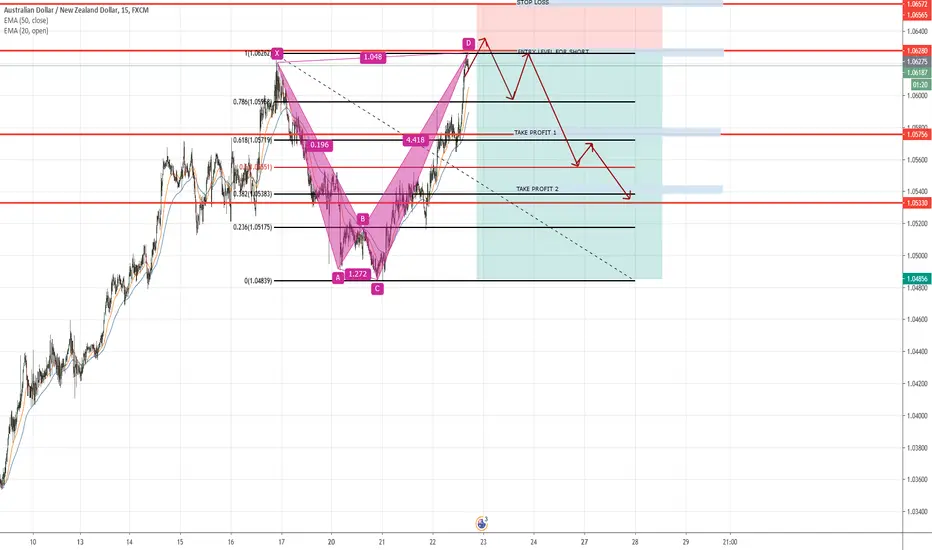Click the 1.03800 price axis value

[917, 448]
